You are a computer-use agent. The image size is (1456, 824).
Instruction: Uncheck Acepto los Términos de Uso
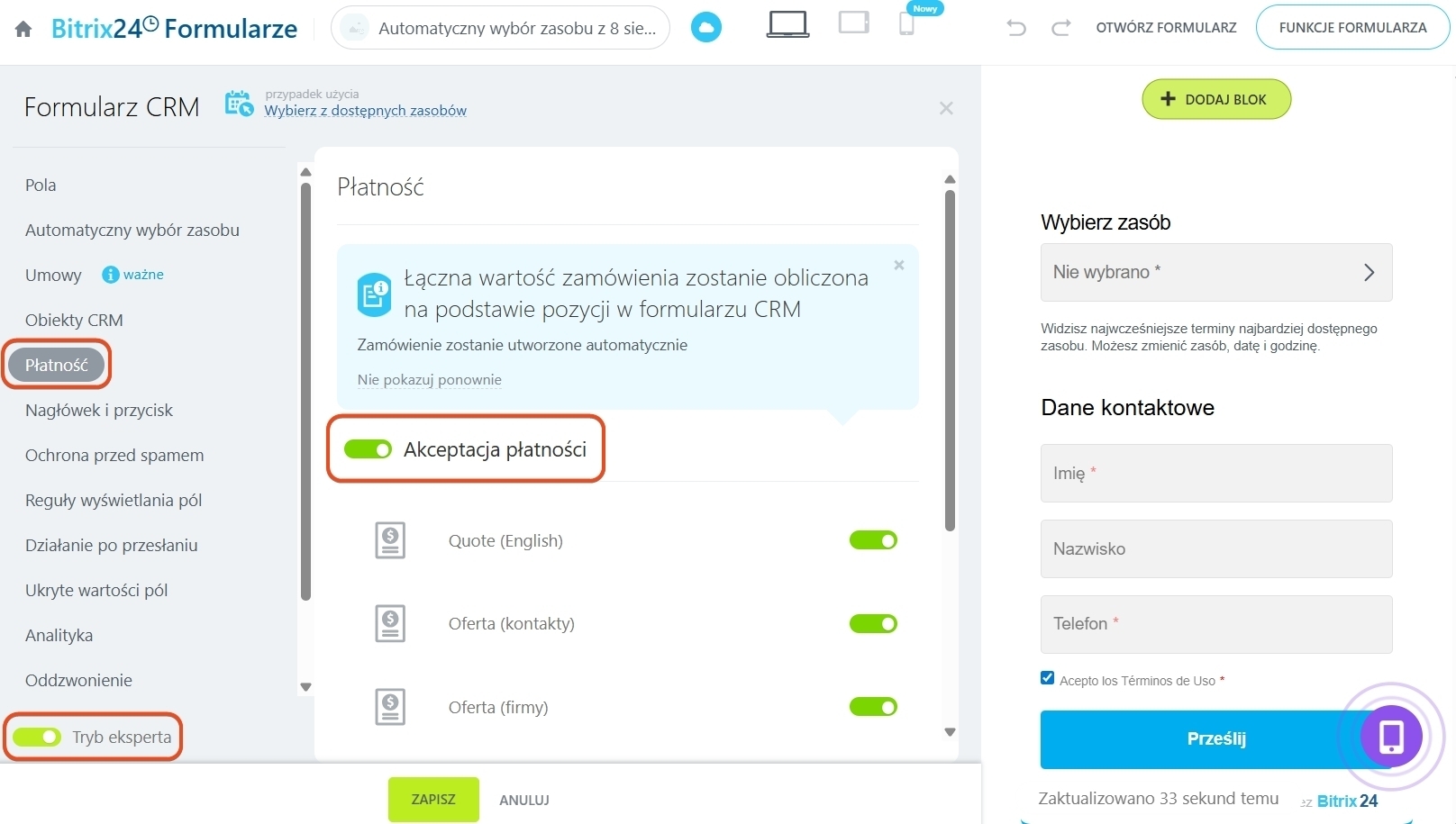pyautogui.click(x=1047, y=678)
